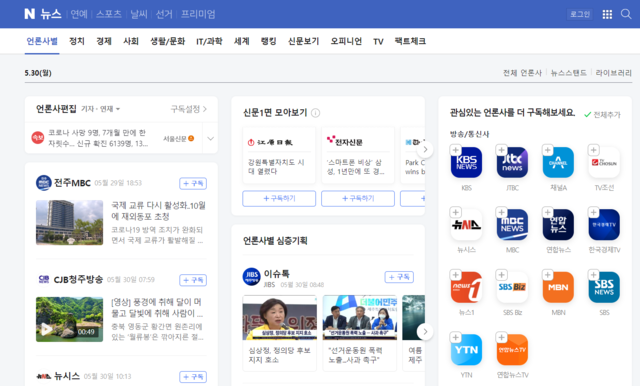The image size is (640, 386).
Task: Play the 00:49 video thumbnail
Action: click(x=69, y=319)
